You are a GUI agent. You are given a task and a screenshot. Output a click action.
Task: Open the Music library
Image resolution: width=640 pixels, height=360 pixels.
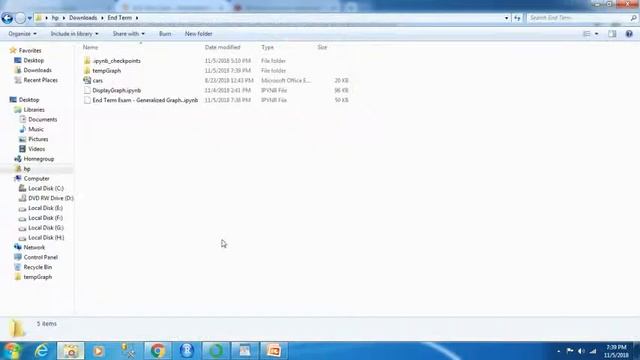(x=36, y=129)
